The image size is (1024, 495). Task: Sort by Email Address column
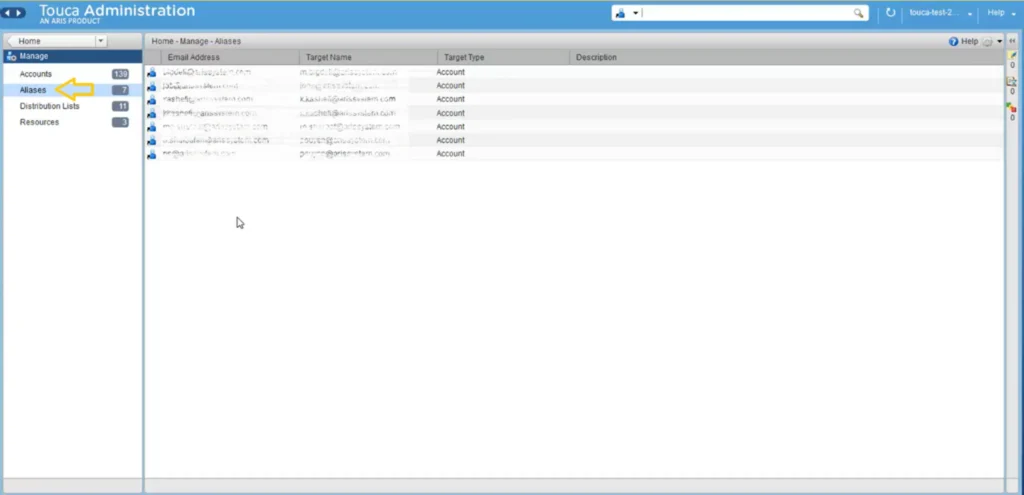(229, 57)
